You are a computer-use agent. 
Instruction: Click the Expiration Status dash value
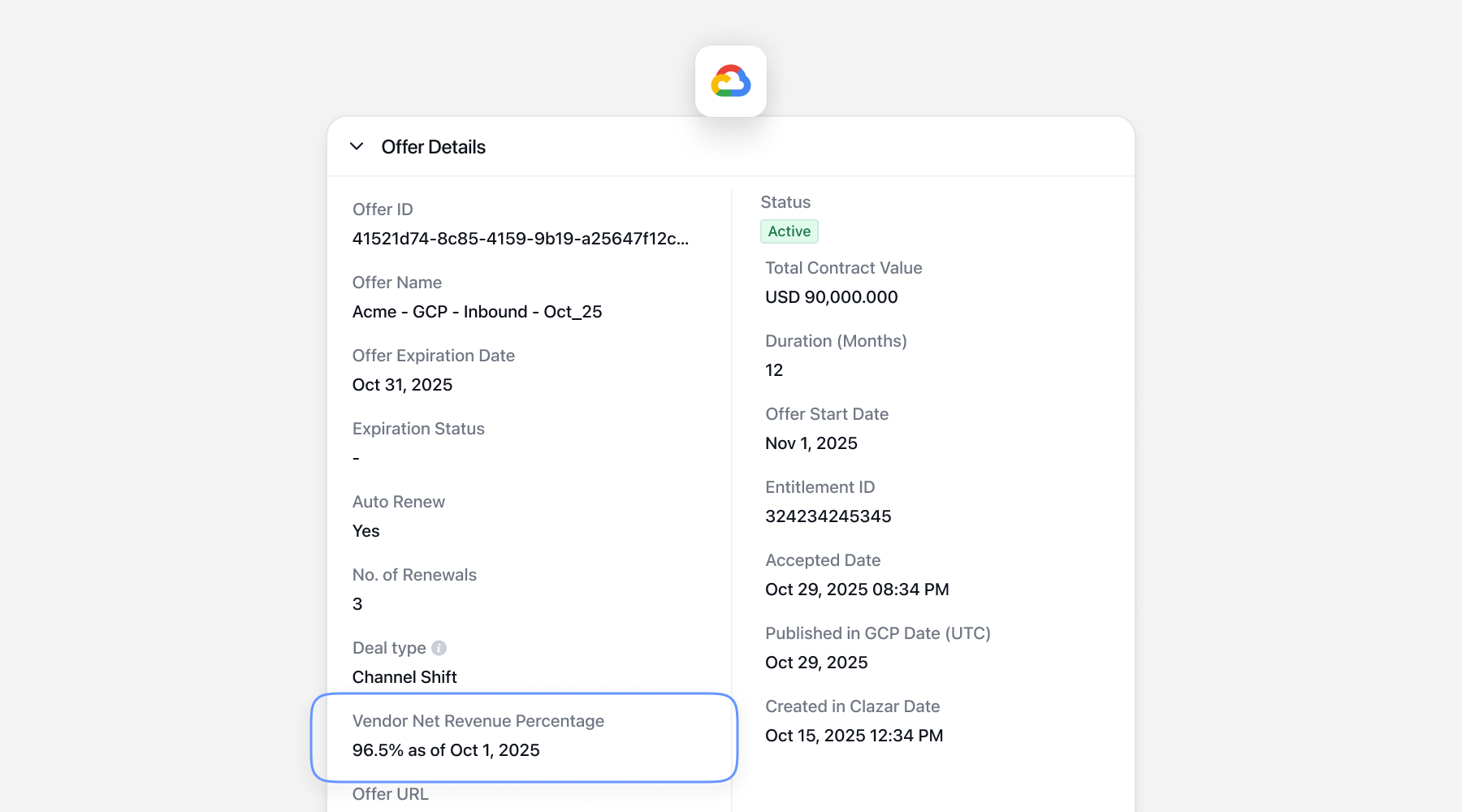coord(356,458)
